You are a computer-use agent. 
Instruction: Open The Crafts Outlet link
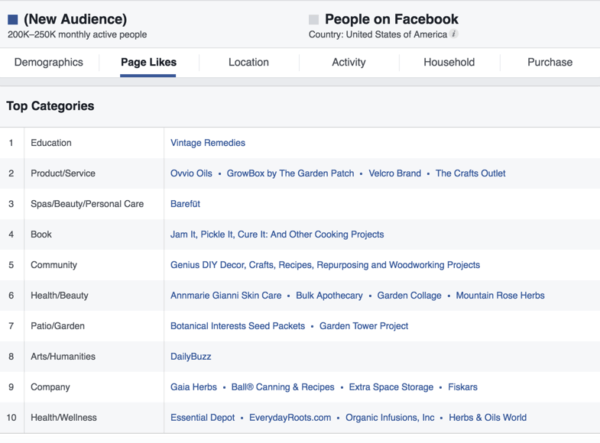click(x=471, y=173)
